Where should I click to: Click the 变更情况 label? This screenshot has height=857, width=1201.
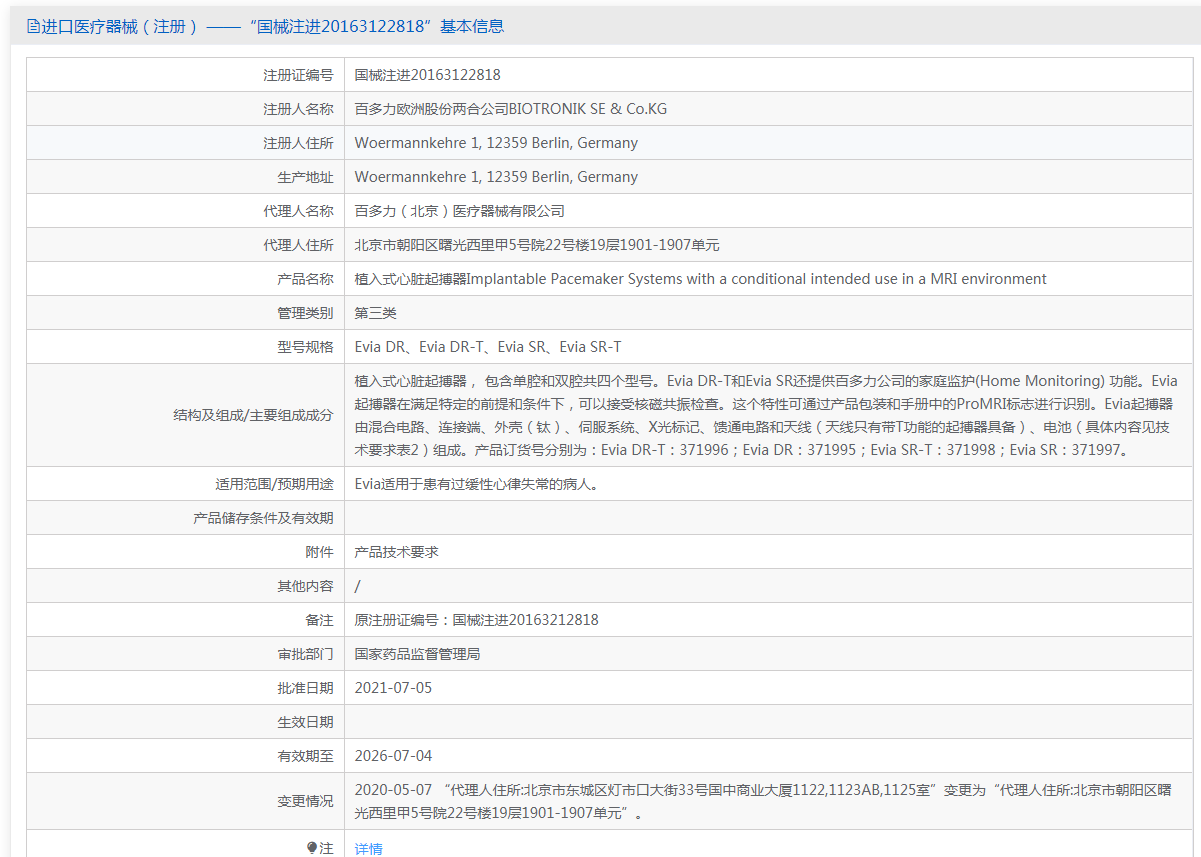(305, 801)
